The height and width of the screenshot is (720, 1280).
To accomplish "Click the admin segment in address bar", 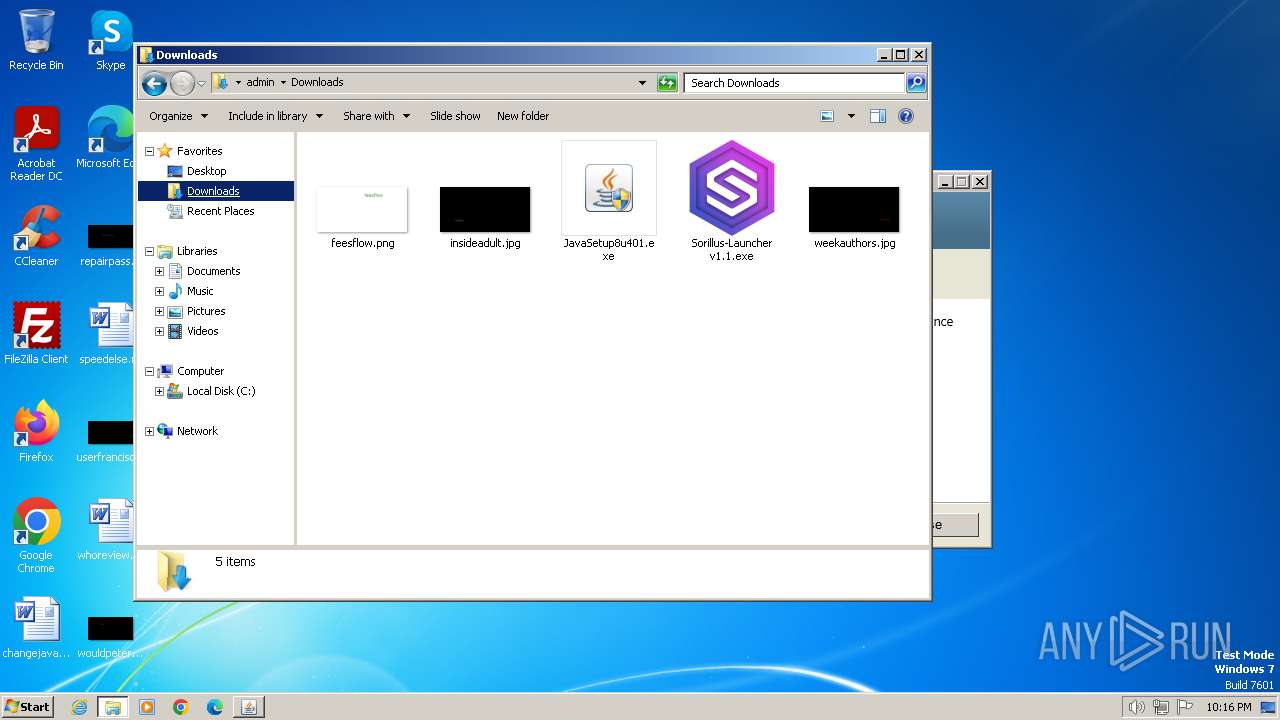I will point(260,83).
